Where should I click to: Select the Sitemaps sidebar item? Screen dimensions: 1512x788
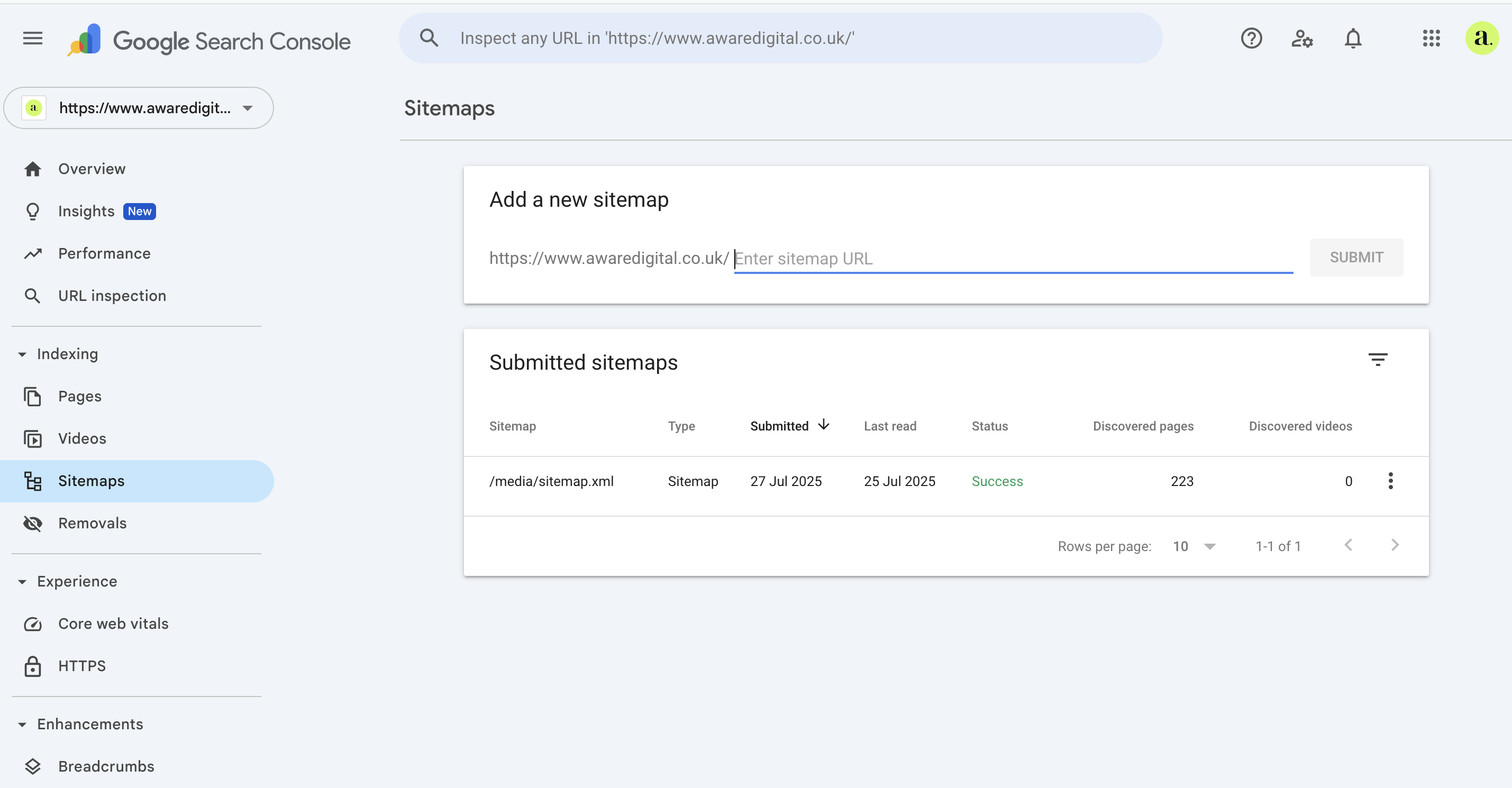(138, 481)
